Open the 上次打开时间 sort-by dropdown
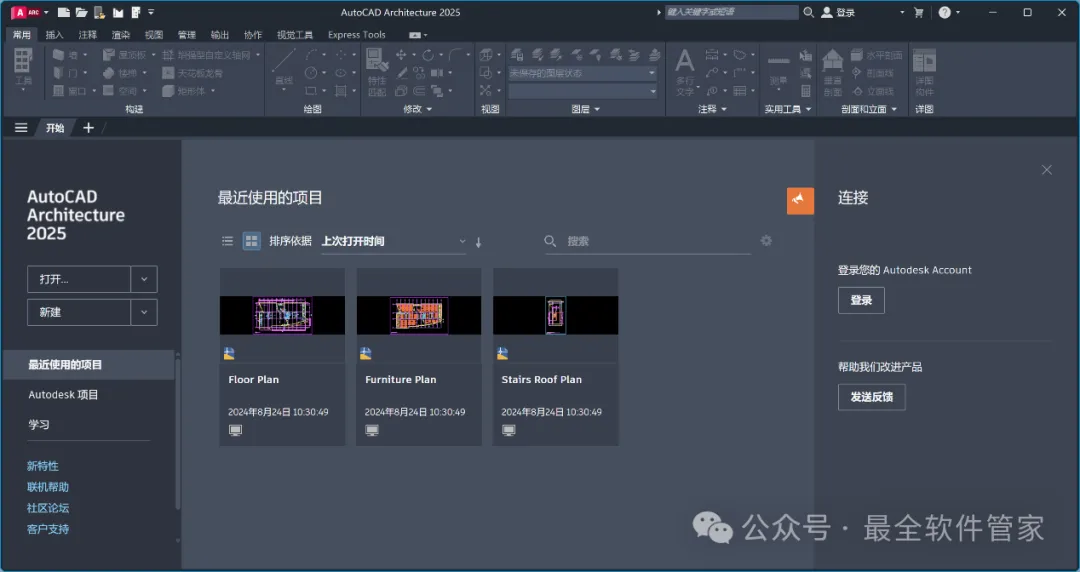This screenshot has height=572, width=1080. (394, 241)
